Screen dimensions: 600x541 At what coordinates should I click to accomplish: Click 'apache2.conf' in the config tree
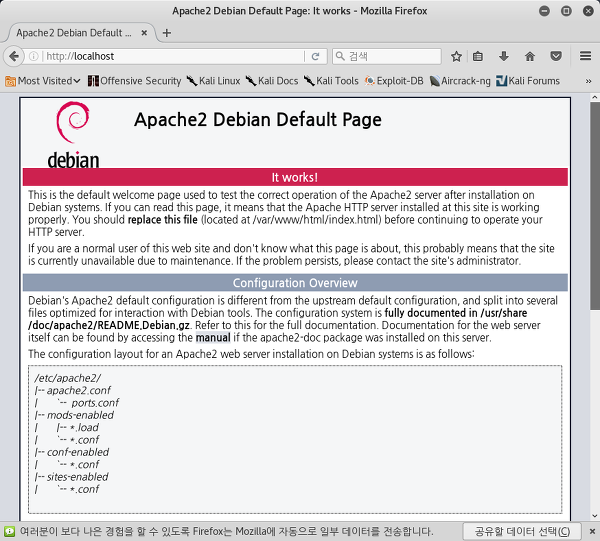(x=79, y=390)
